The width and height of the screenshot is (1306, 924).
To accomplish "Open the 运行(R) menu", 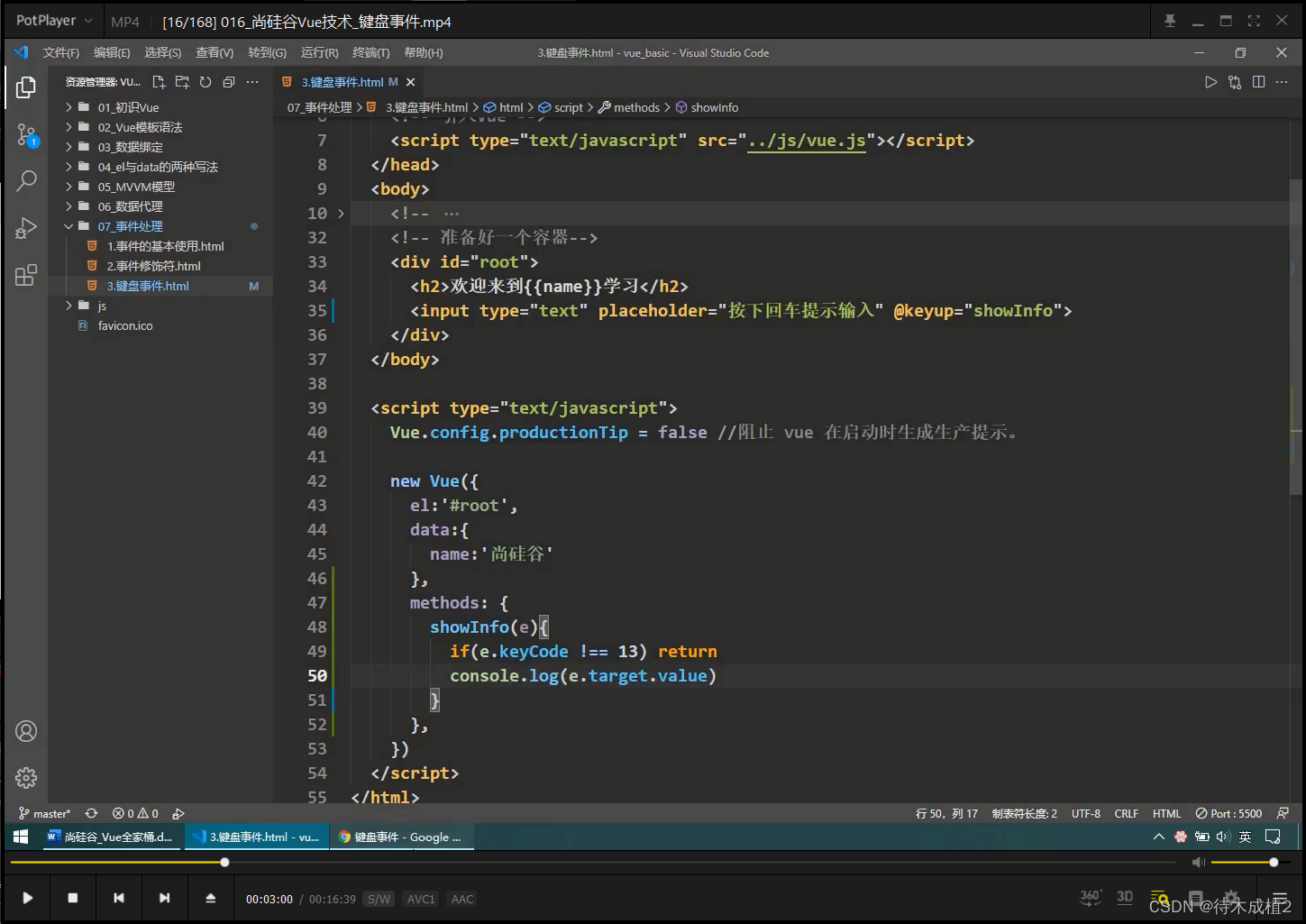I will tap(320, 53).
